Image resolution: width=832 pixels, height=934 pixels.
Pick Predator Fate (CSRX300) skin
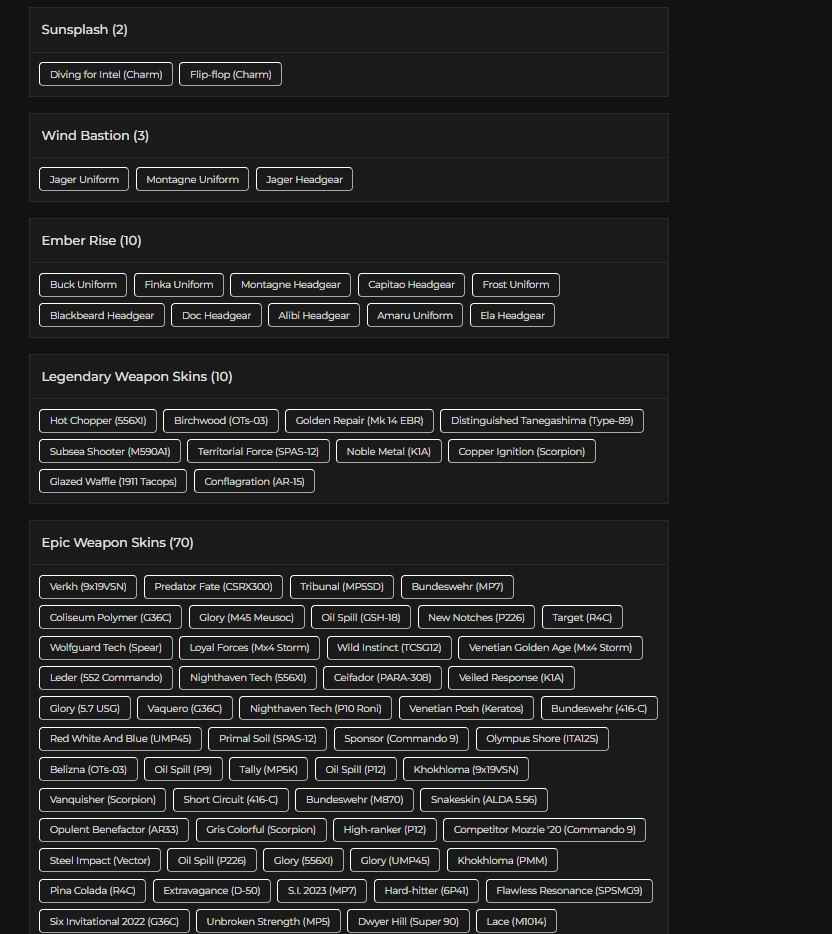(x=213, y=587)
